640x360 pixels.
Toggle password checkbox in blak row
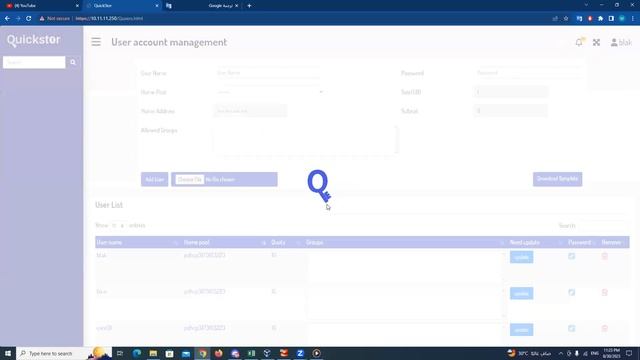pyautogui.click(x=571, y=256)
